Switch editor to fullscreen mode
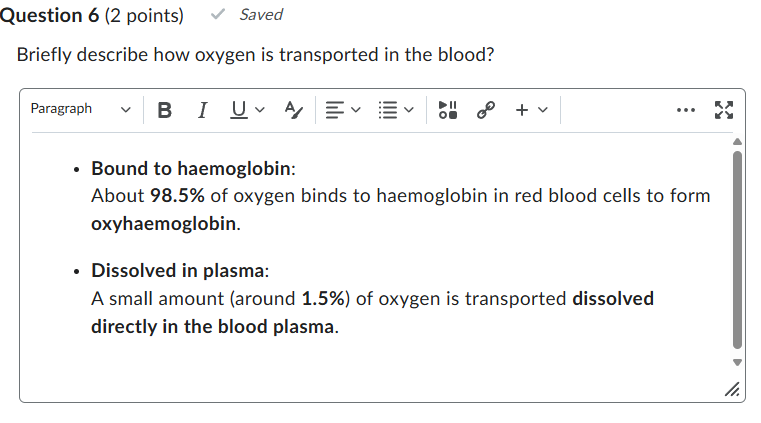This screenshot has height=423, width=761. tap(724, 110)
